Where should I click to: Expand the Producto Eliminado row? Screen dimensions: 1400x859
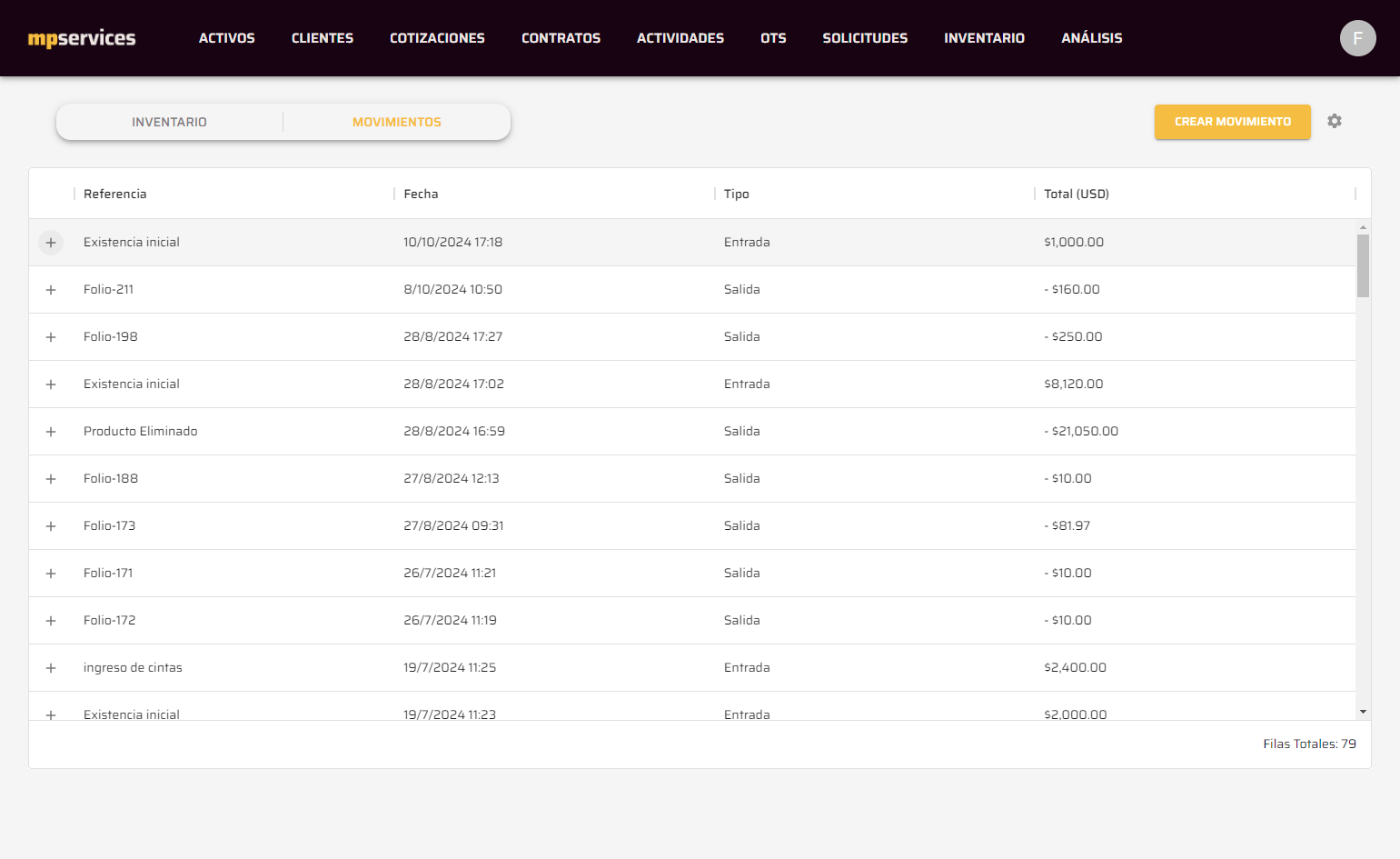[x=51, y=432]
